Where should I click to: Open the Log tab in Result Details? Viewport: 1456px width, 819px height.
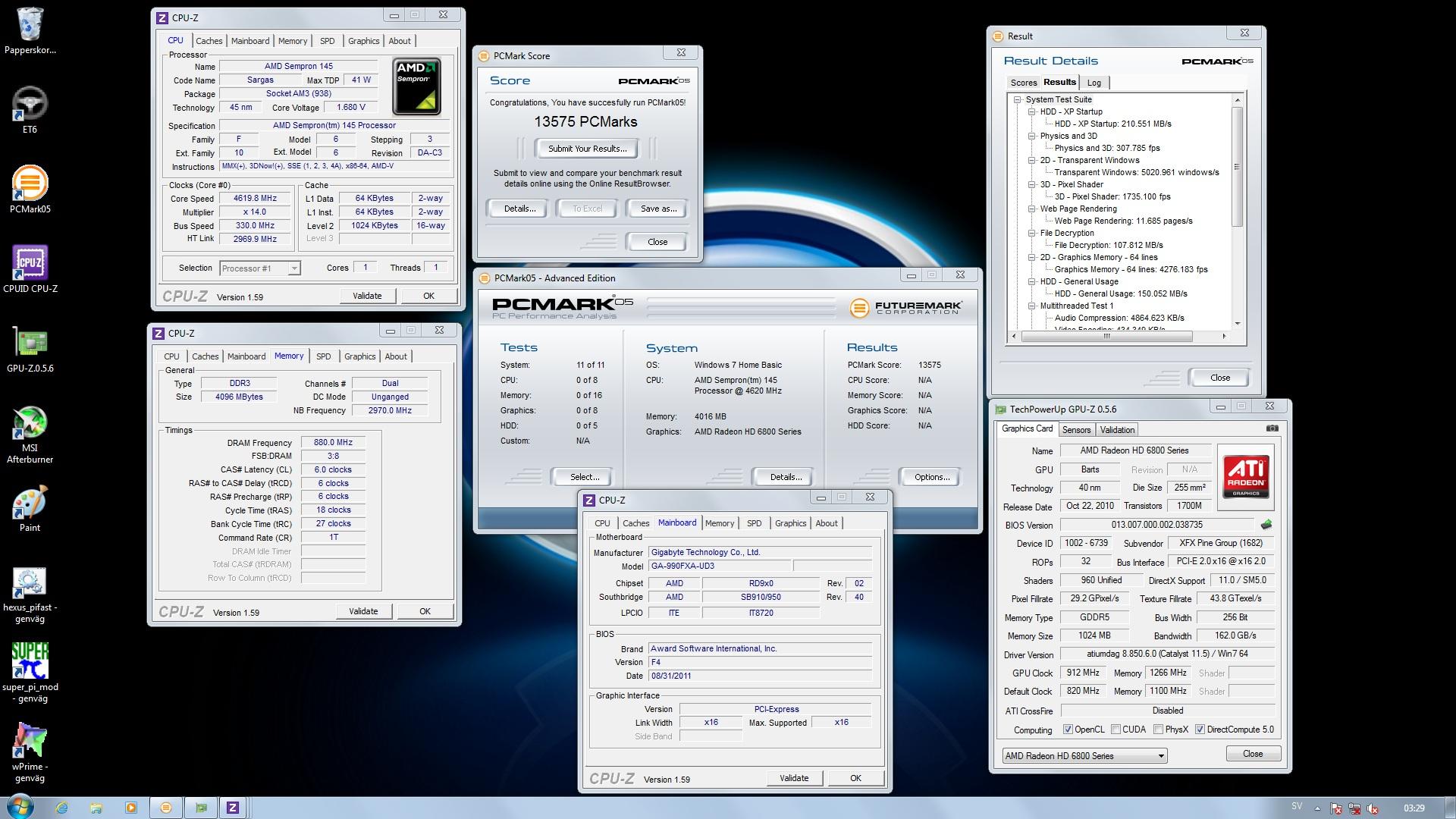(x=1094, y=83)
